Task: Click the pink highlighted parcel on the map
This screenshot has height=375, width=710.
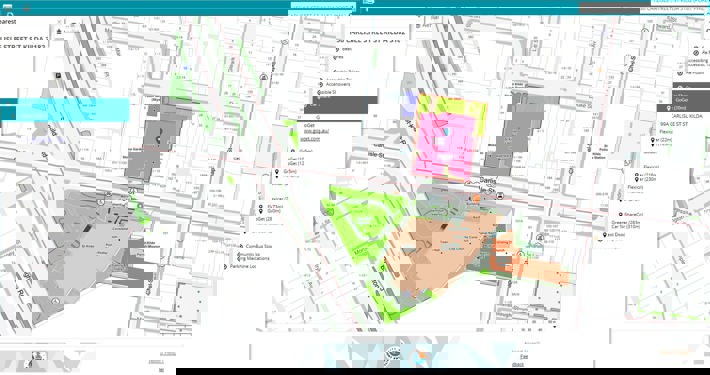Action: 445,144
